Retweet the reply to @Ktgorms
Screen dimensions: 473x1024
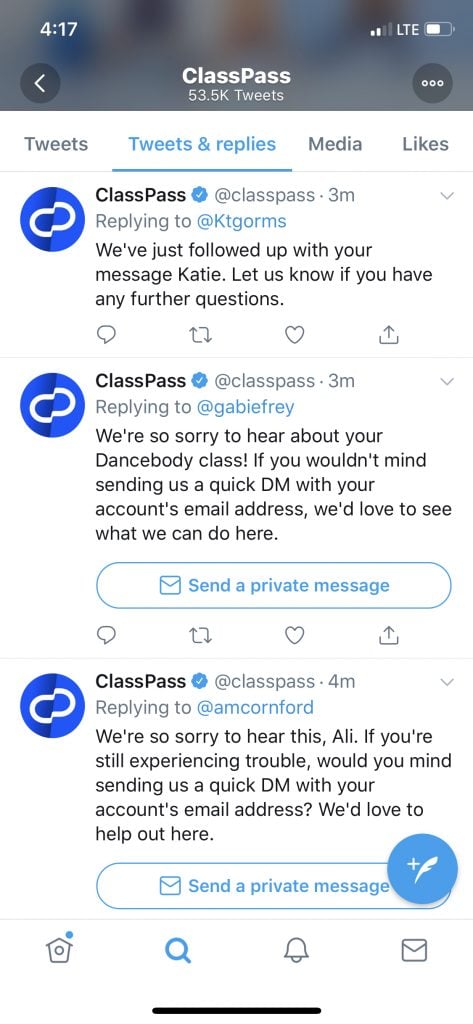point(201,335)
